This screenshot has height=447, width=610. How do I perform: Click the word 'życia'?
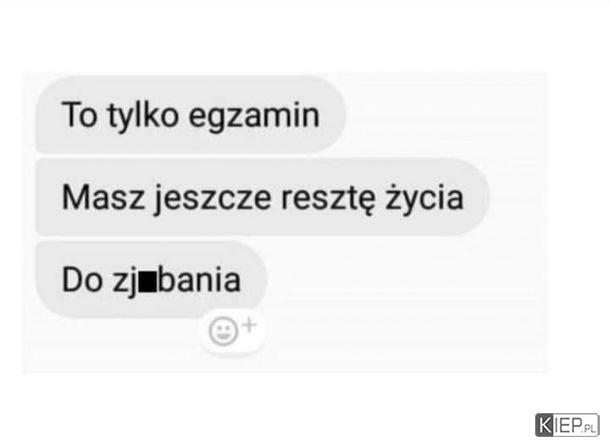tap(424, 198)
